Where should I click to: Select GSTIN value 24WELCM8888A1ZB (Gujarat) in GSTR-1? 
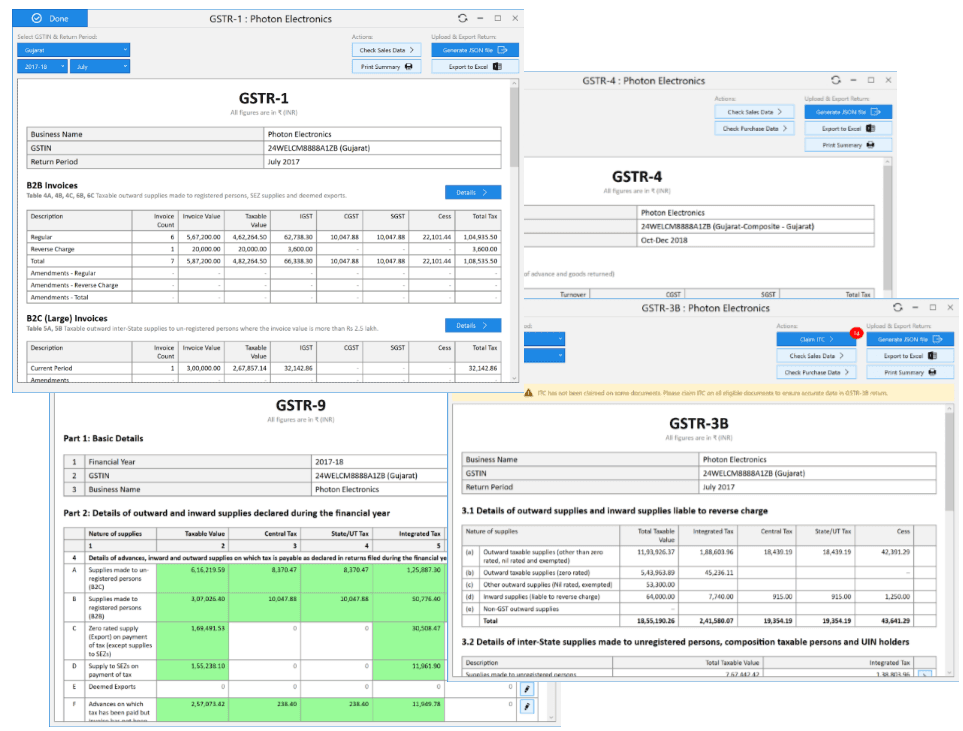(319, 148)
